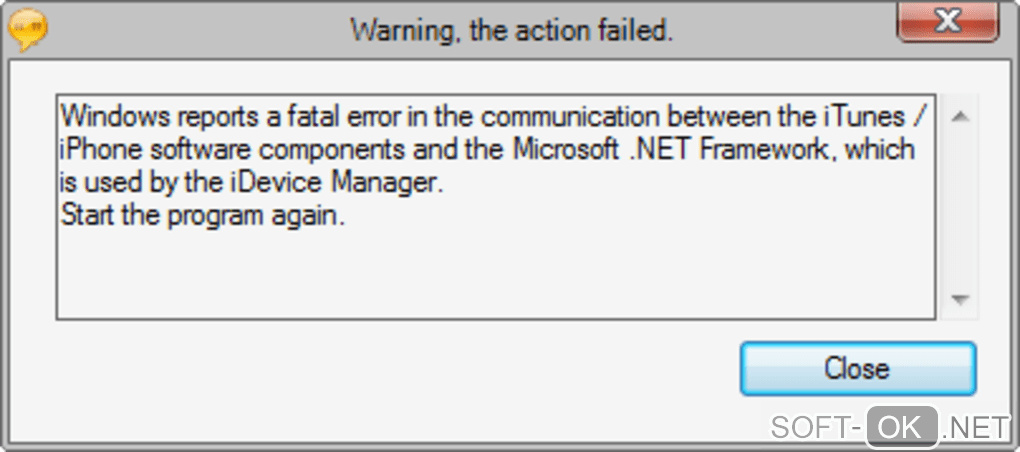1020x452 pixels.
Task: Click the scroll down arrow in message box
Action: tap(960, 299)
